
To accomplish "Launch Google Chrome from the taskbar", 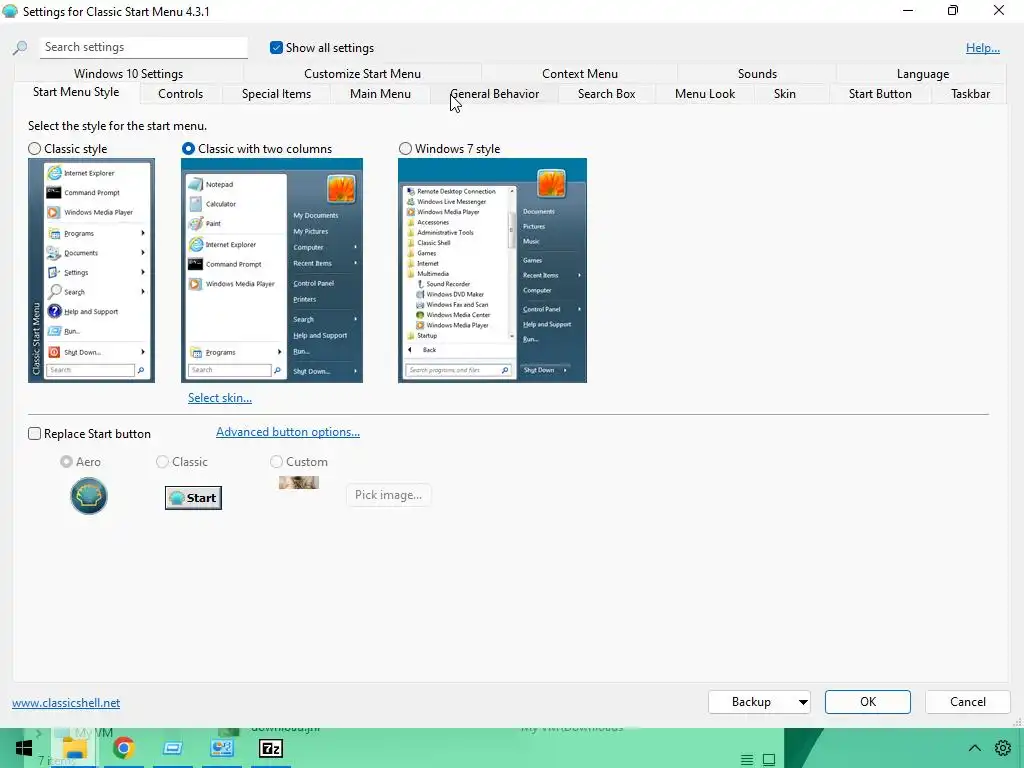I will (x=123, y=748).
